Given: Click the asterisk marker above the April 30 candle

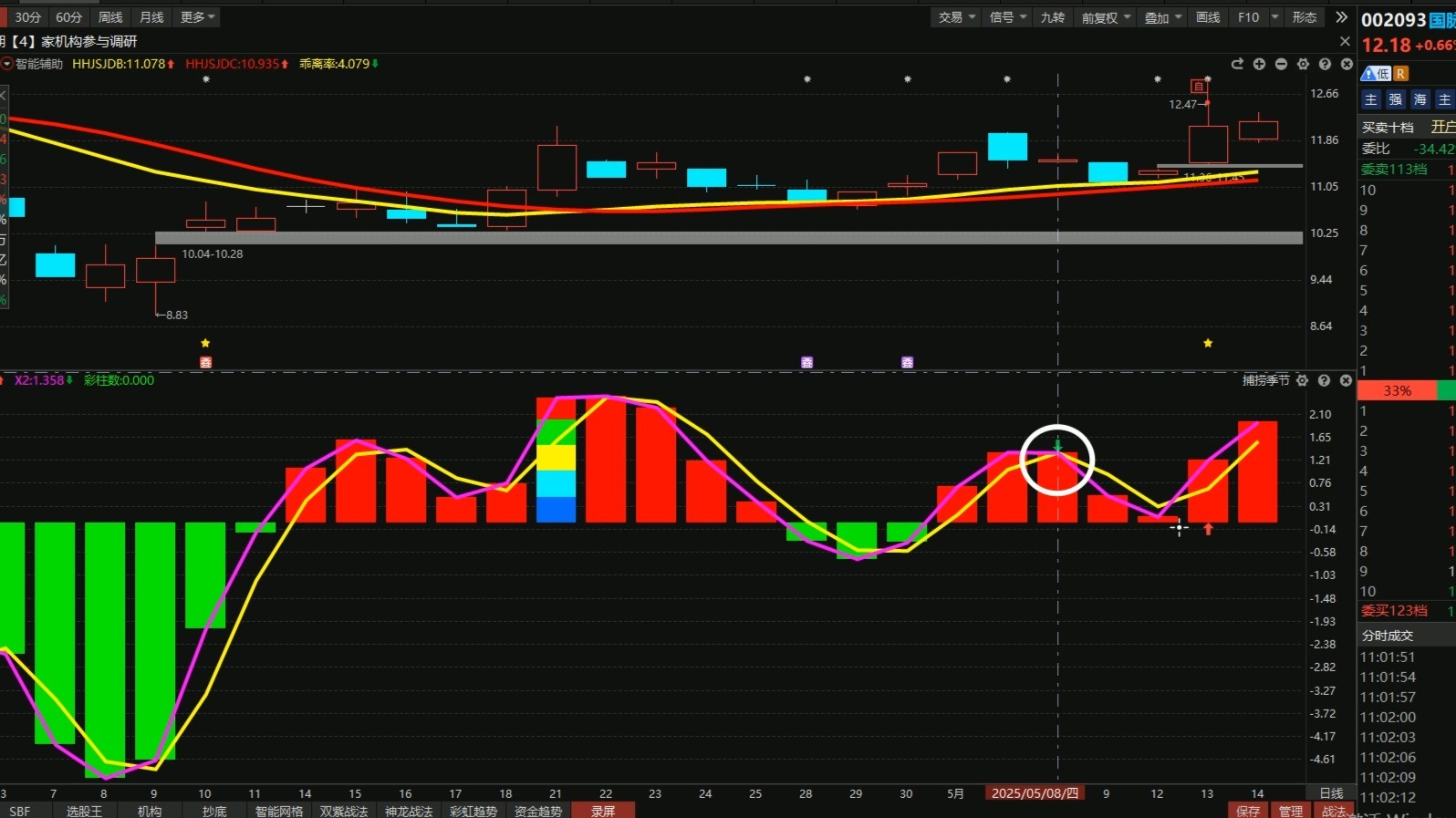Looking at the screenshot, I should [908, 80].
